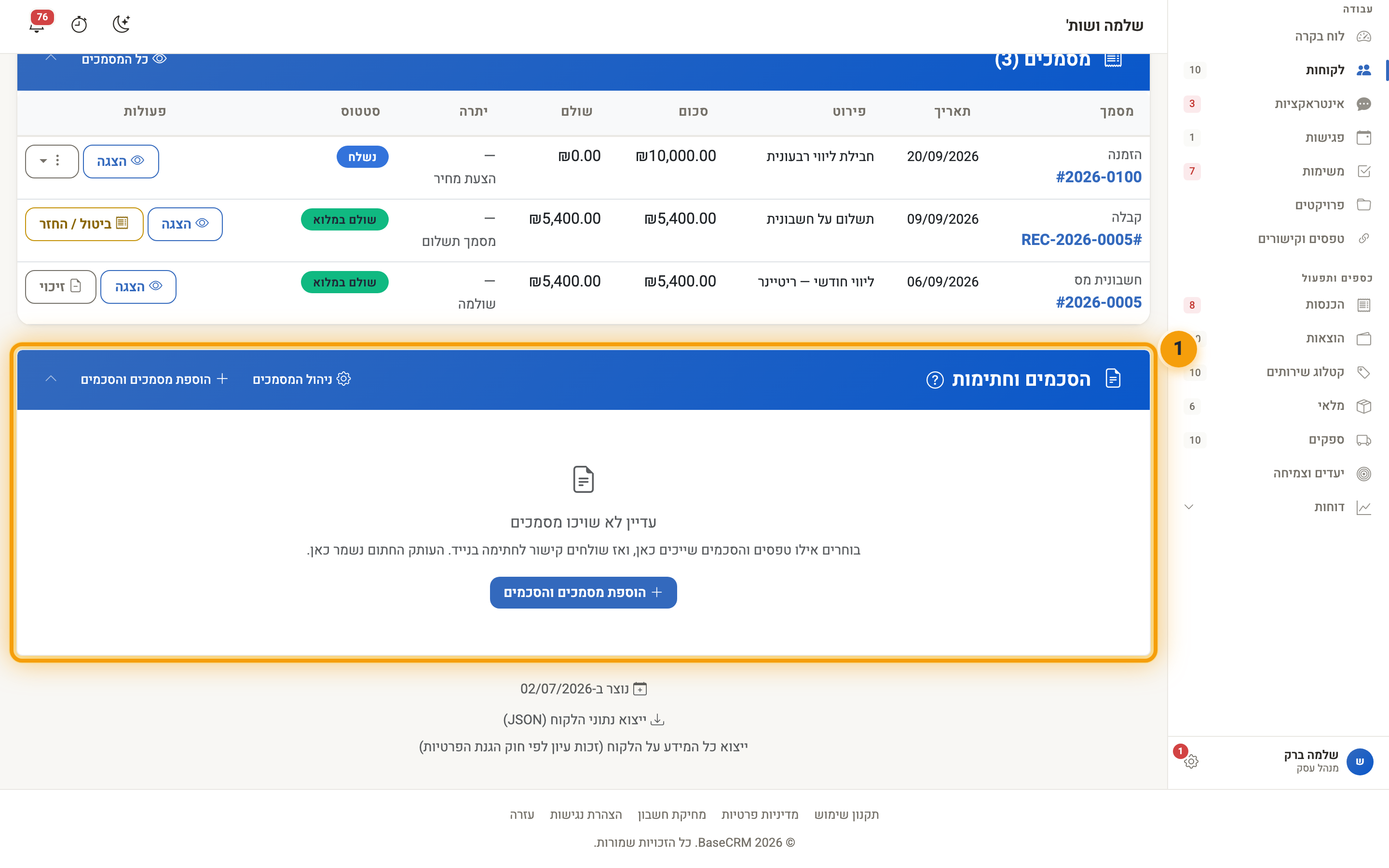
Task: Show כל המסמכים with the eye link
Action: point(124,59)
